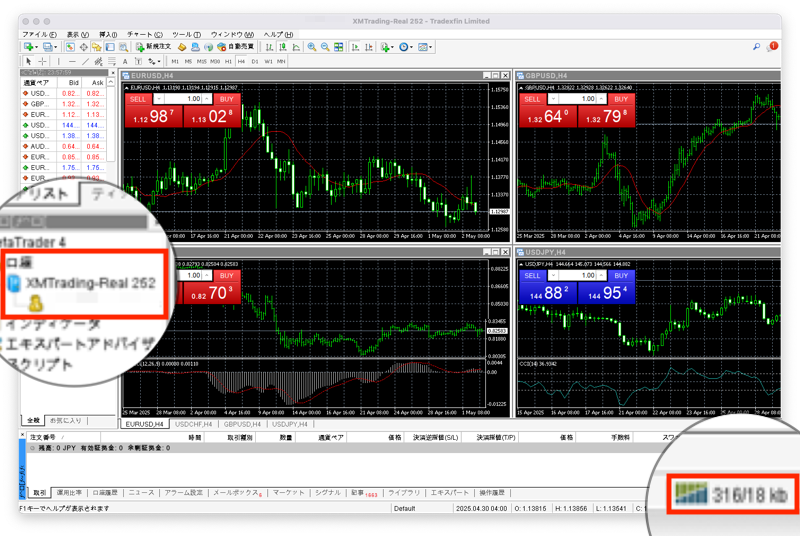Select the D1 timeframe
Image resolution: width=800 pixels, height=536 pixels.
[255, 61]
